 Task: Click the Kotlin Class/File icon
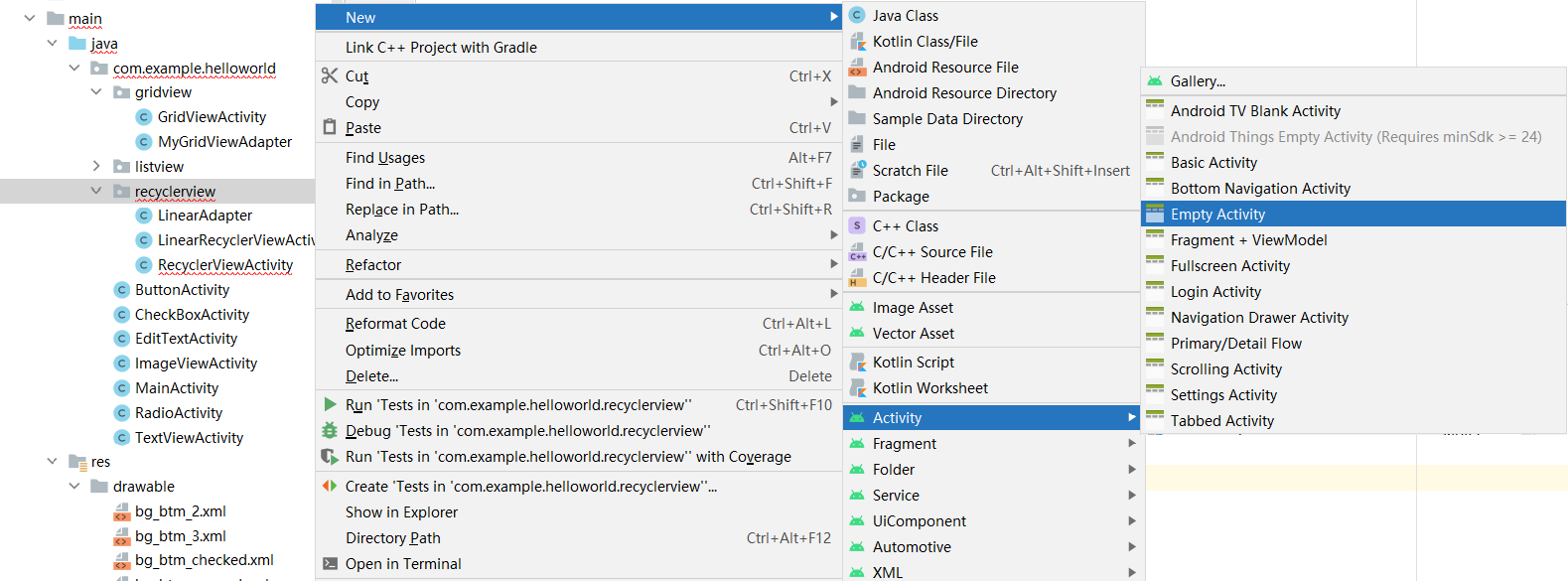tap(857, 41)
